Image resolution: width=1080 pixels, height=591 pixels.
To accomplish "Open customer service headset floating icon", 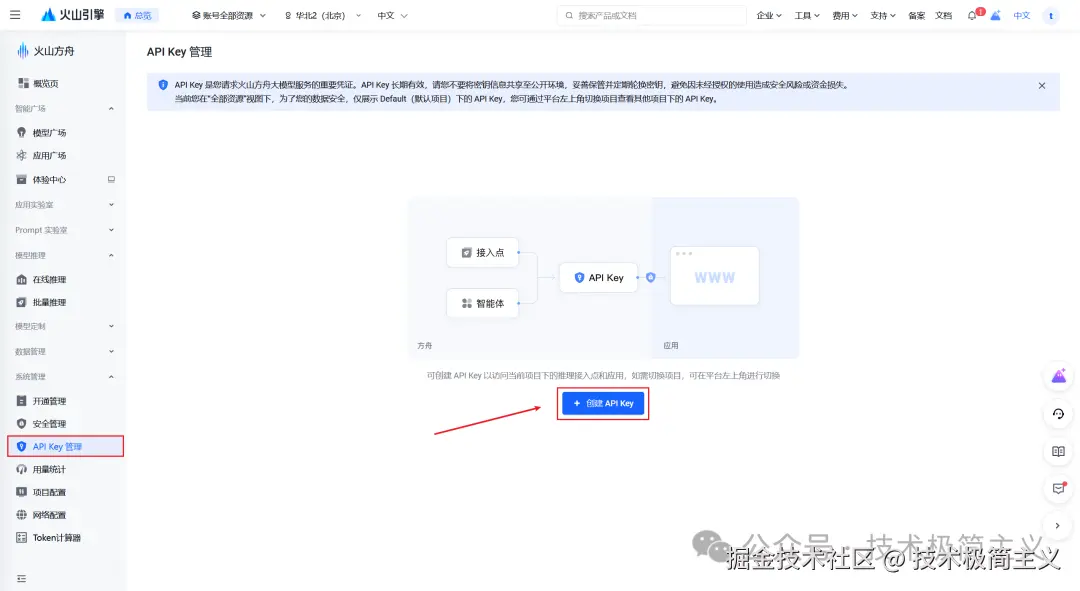I will (1059, 414).
